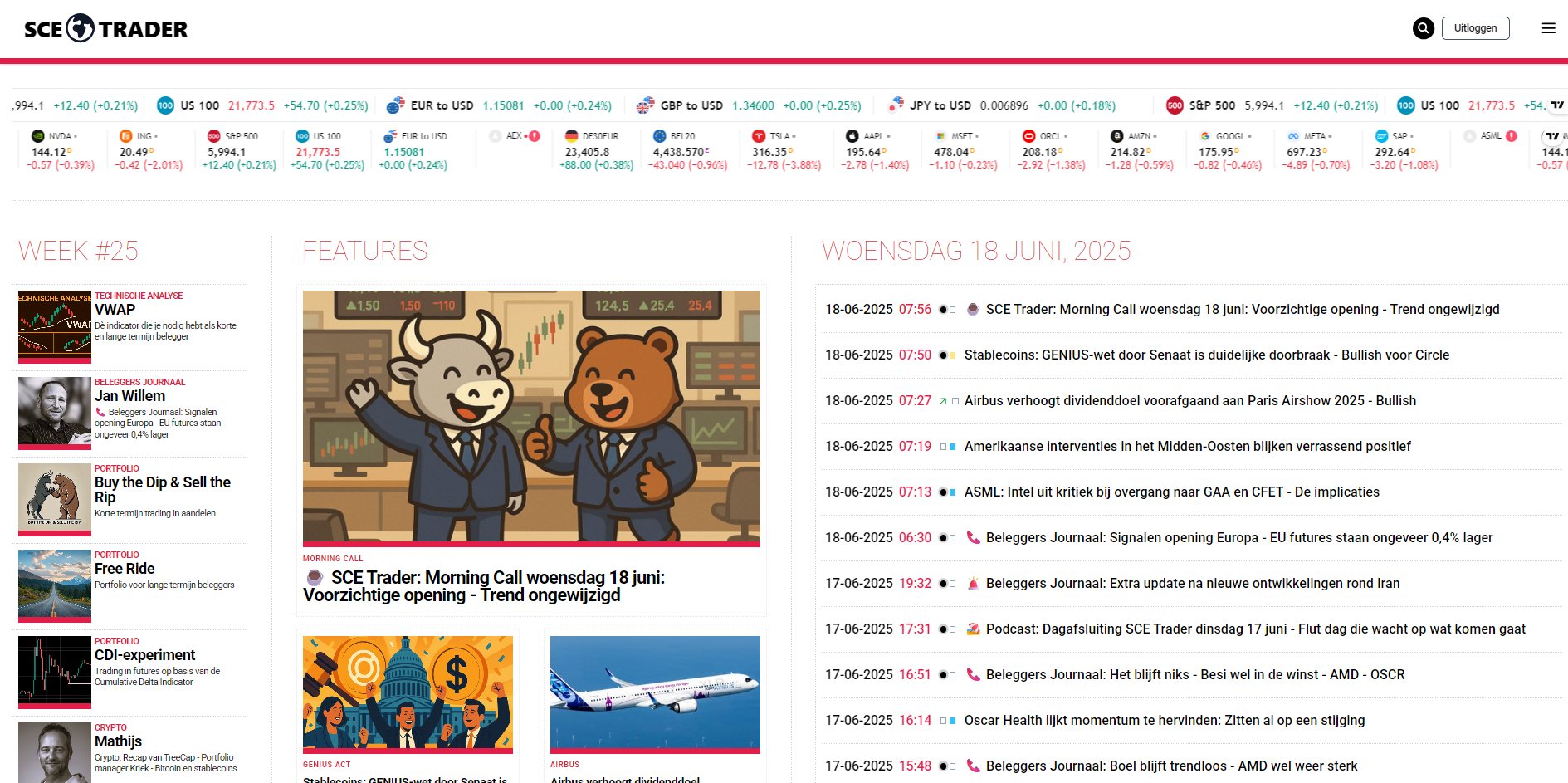Click the ORCL ticker logo

(1029, 136)
